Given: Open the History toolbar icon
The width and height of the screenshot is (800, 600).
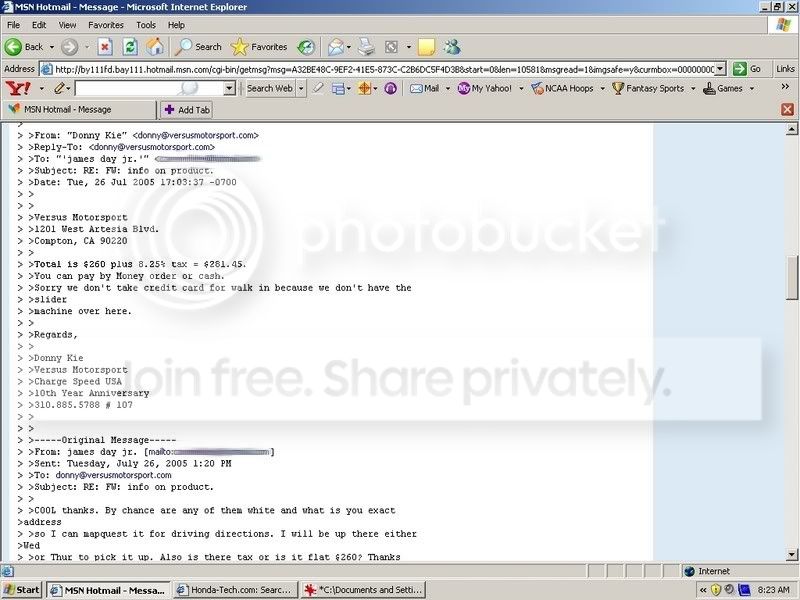Looking at the screenshot, I should pos(306,47).
